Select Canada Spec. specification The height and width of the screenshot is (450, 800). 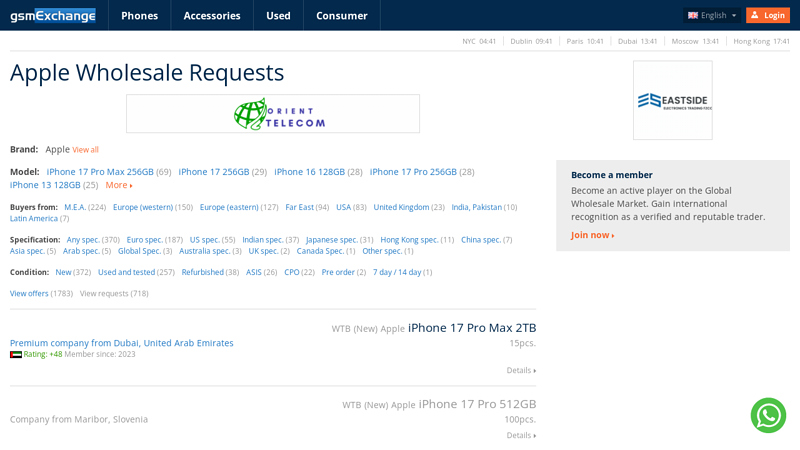[320, 251]
